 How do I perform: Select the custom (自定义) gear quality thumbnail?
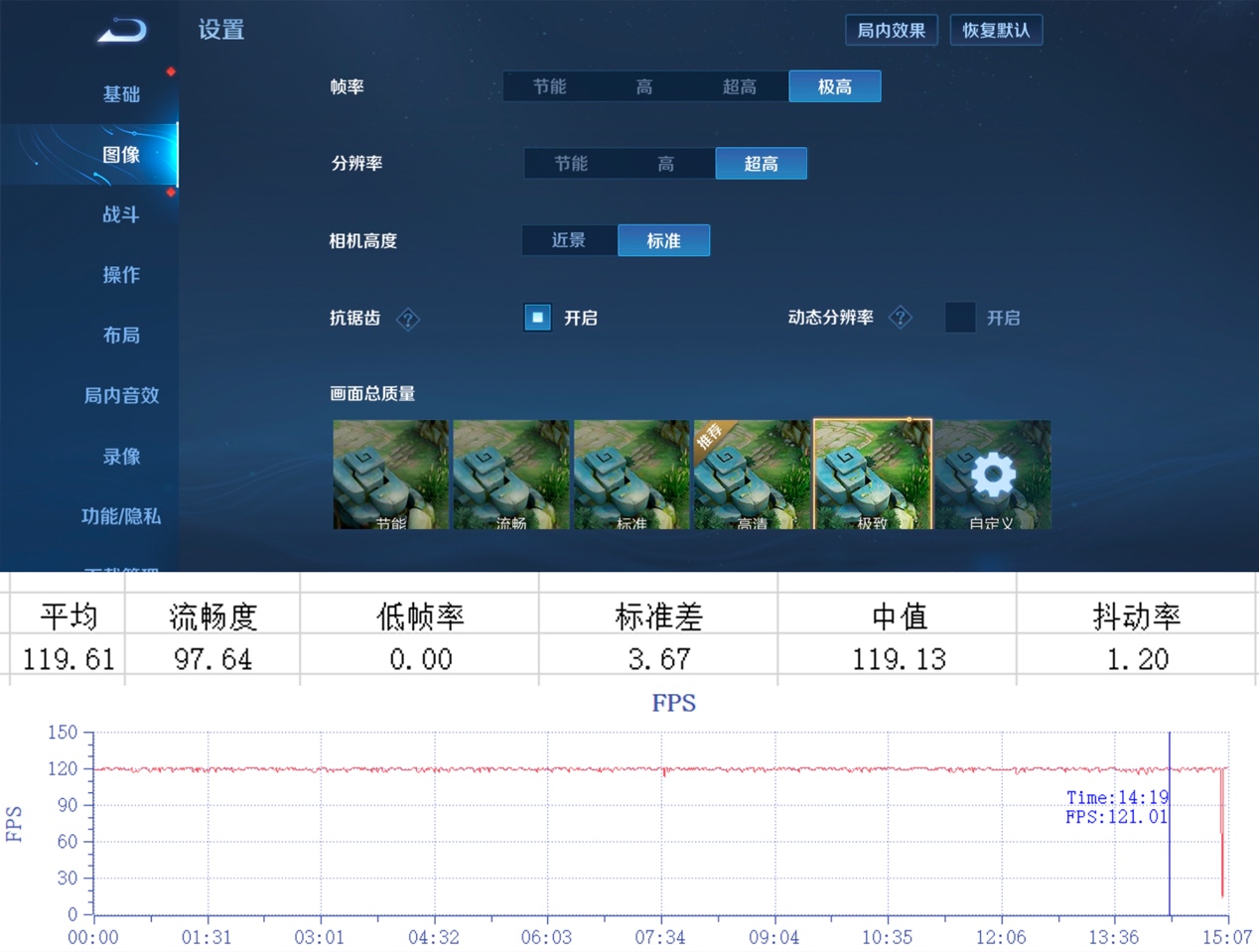coord(992,475)
